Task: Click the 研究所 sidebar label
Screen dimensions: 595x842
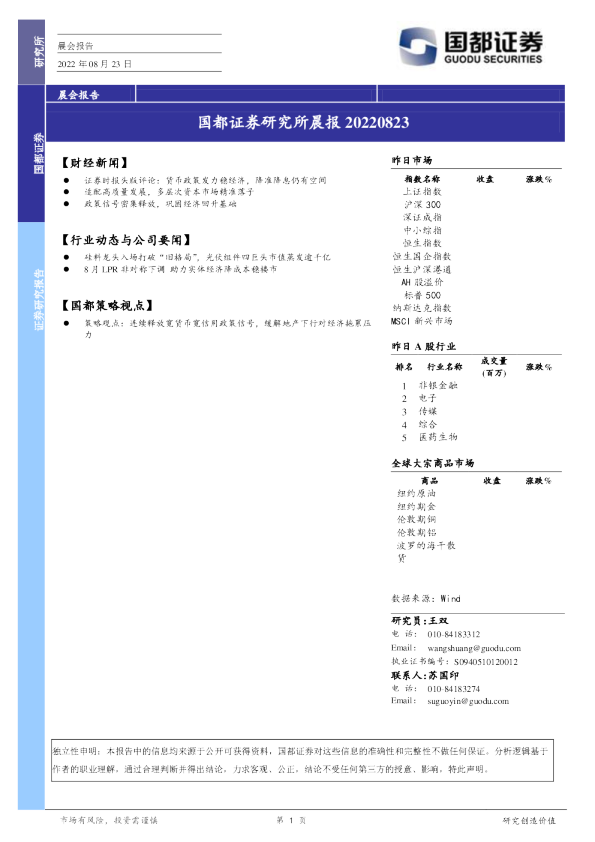Action: 39,52
